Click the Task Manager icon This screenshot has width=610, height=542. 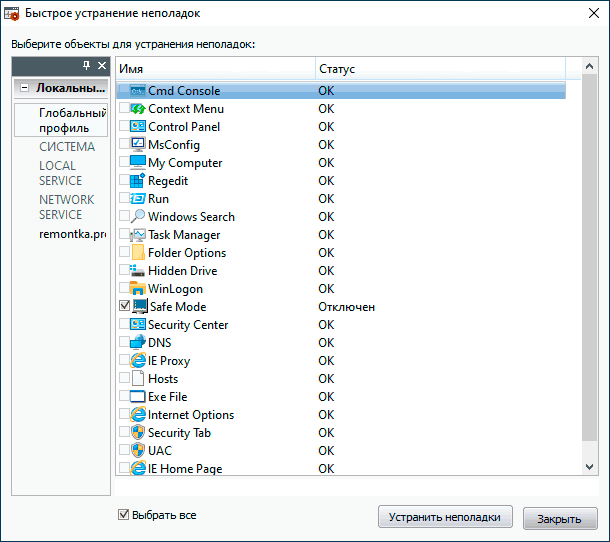coord(138,235)
